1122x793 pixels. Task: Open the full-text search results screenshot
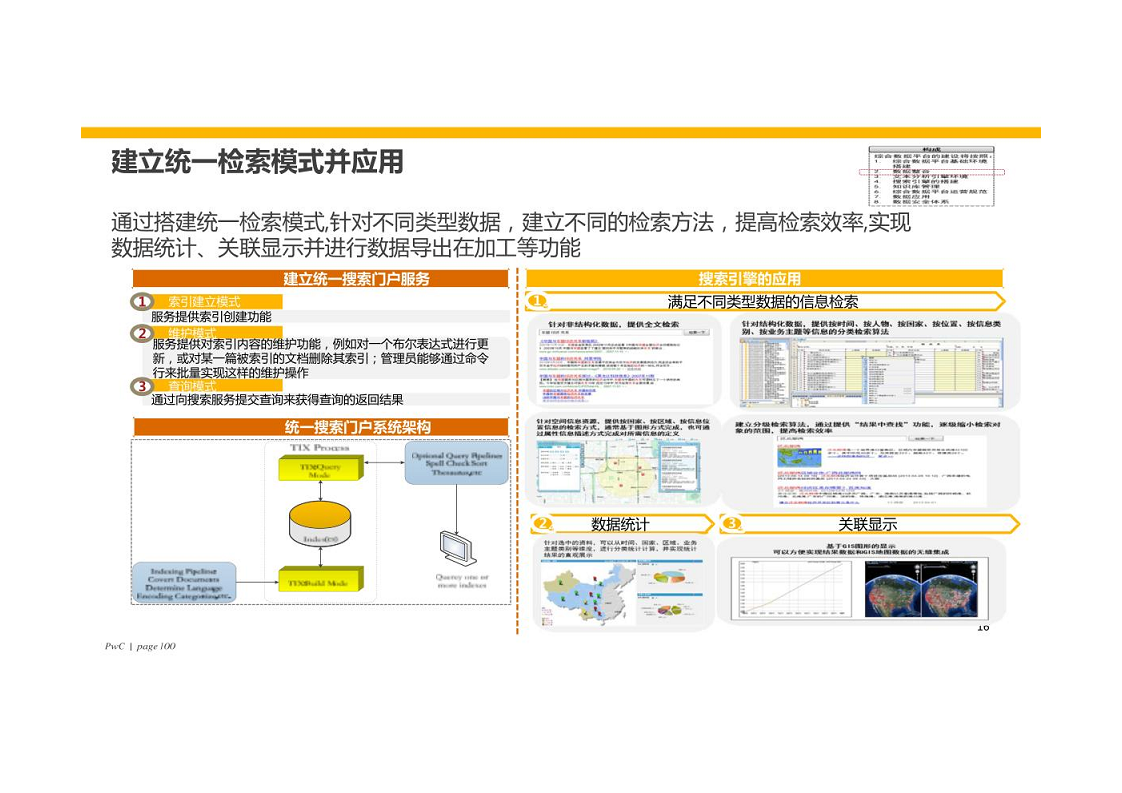coord(624,367)
